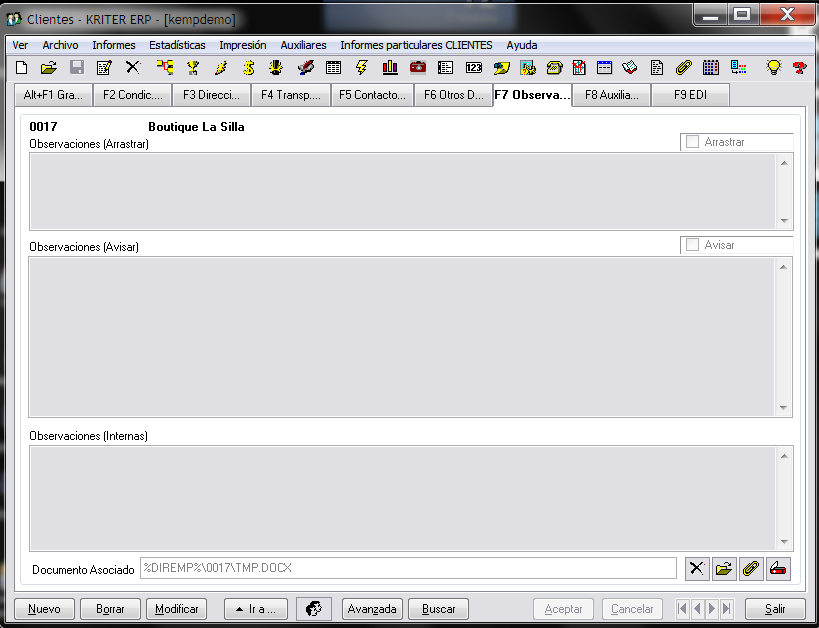Click the open red book icon
The width and height of the screenshot is (819, 628).
(629, 67)
